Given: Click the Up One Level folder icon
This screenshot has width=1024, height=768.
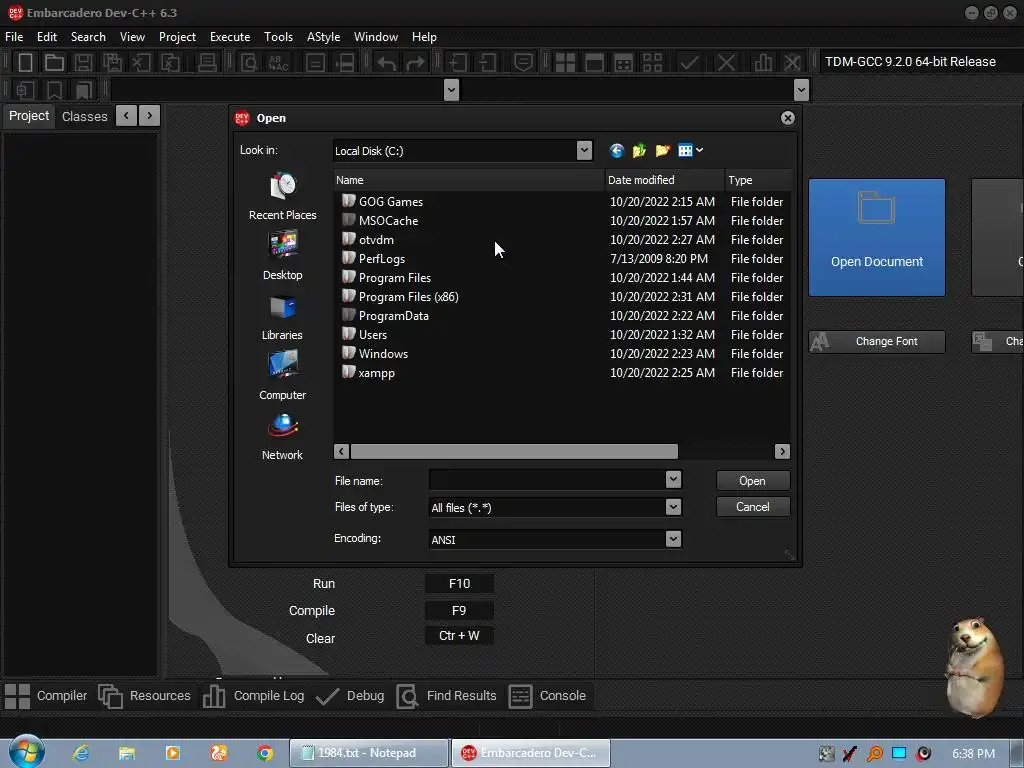Looking at the screenshot, I should tap(639, 151).
